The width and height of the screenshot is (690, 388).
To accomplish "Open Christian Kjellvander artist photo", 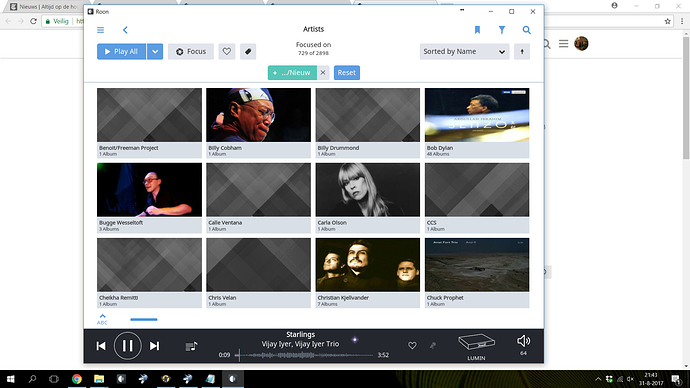I will point(367,265).
